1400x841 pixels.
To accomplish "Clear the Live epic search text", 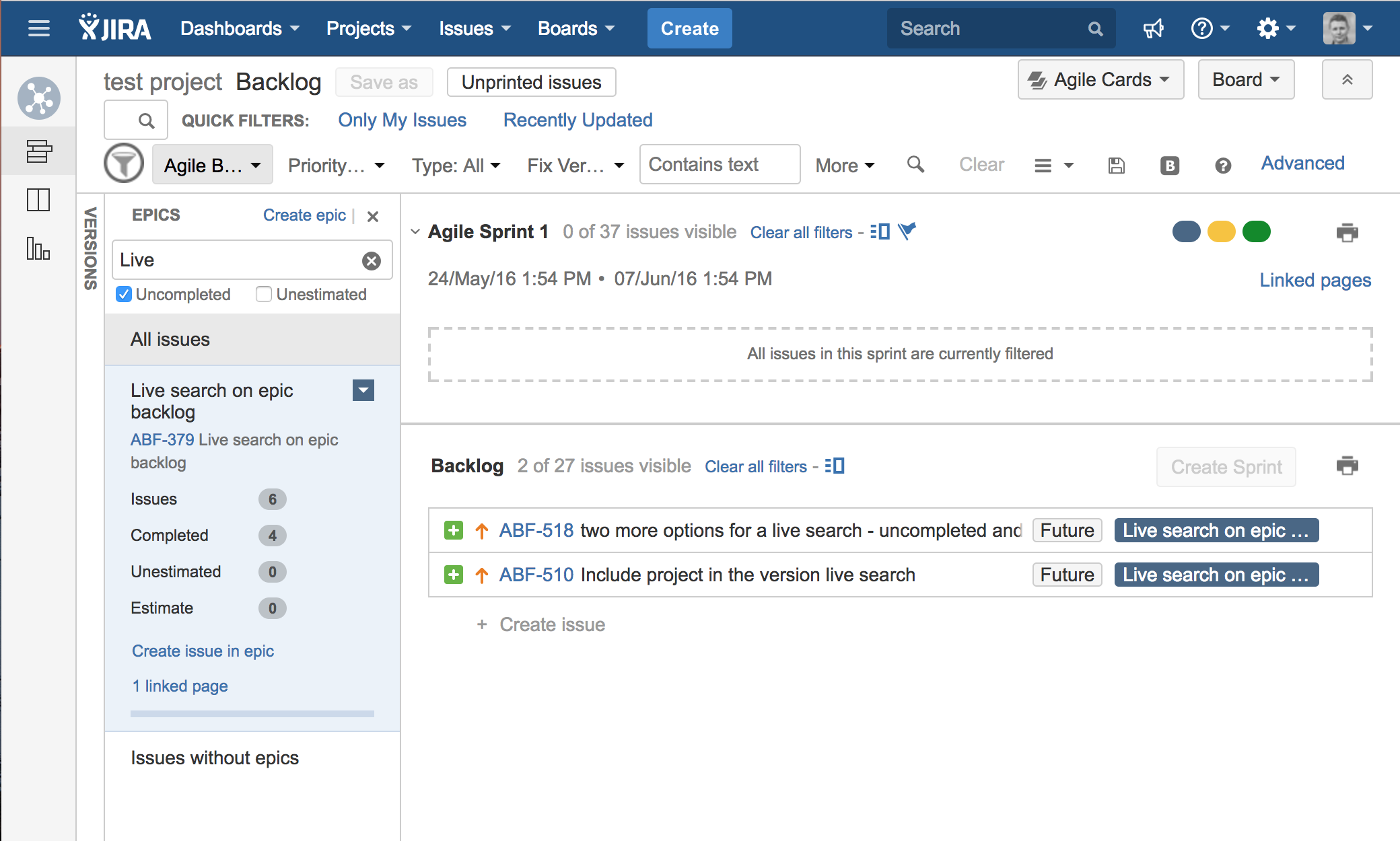I will point(371,261).
